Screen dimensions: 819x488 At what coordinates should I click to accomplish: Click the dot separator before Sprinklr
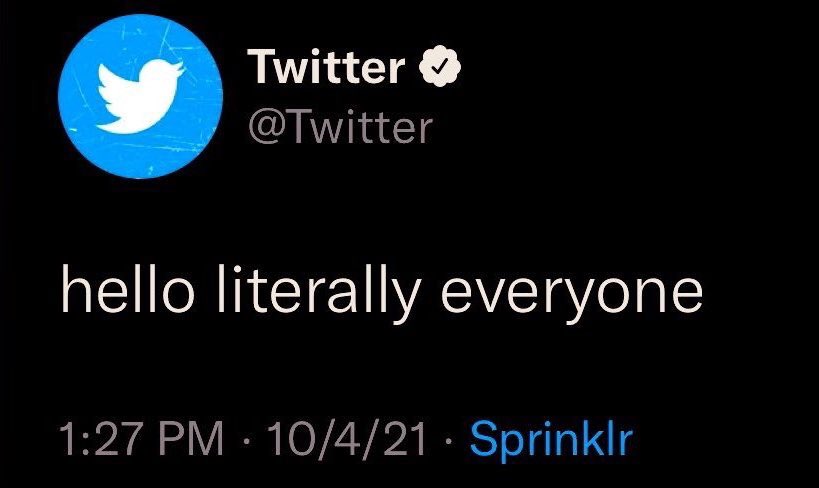[448, 439]
